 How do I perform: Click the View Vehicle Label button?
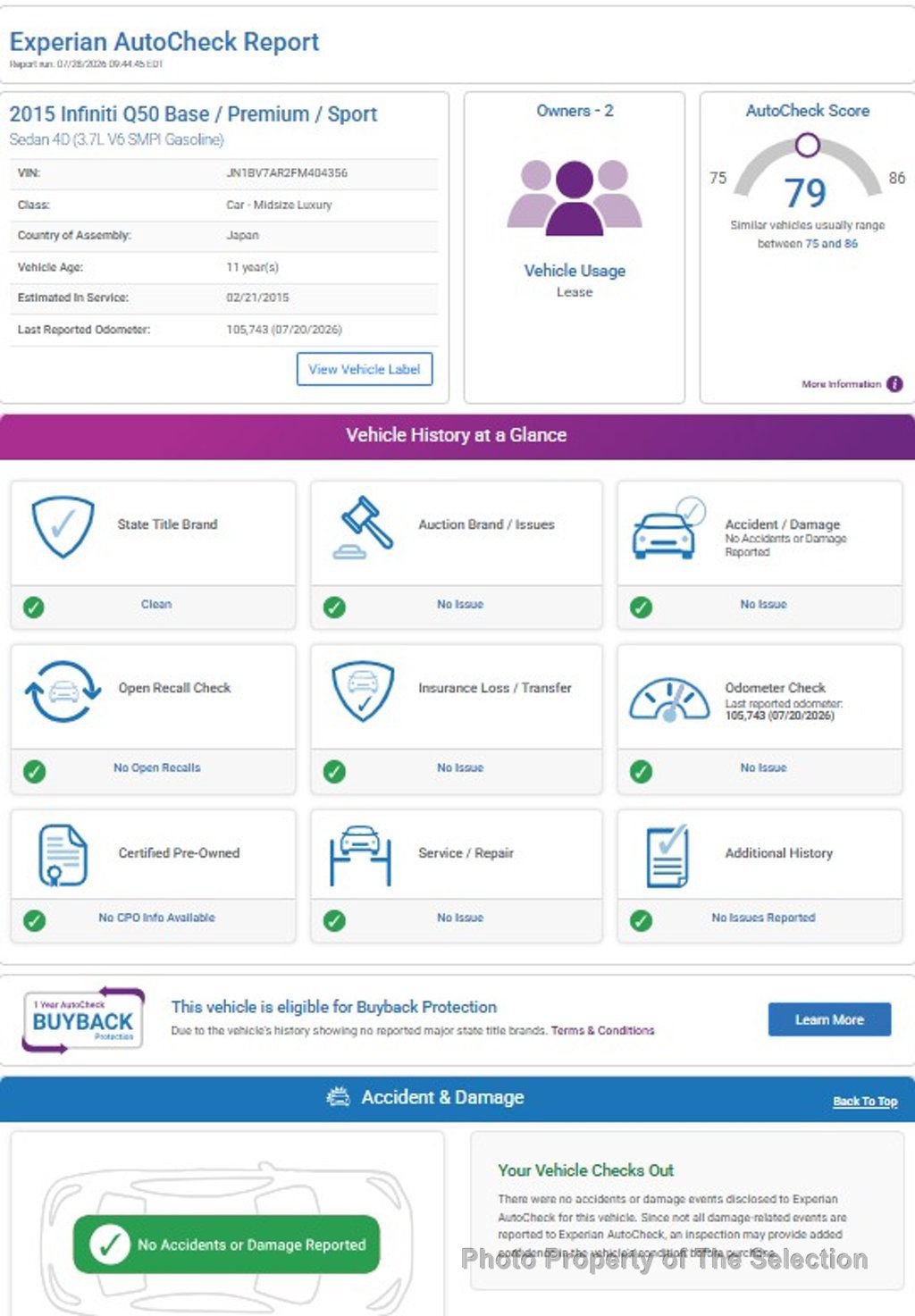tap(365, 369)
